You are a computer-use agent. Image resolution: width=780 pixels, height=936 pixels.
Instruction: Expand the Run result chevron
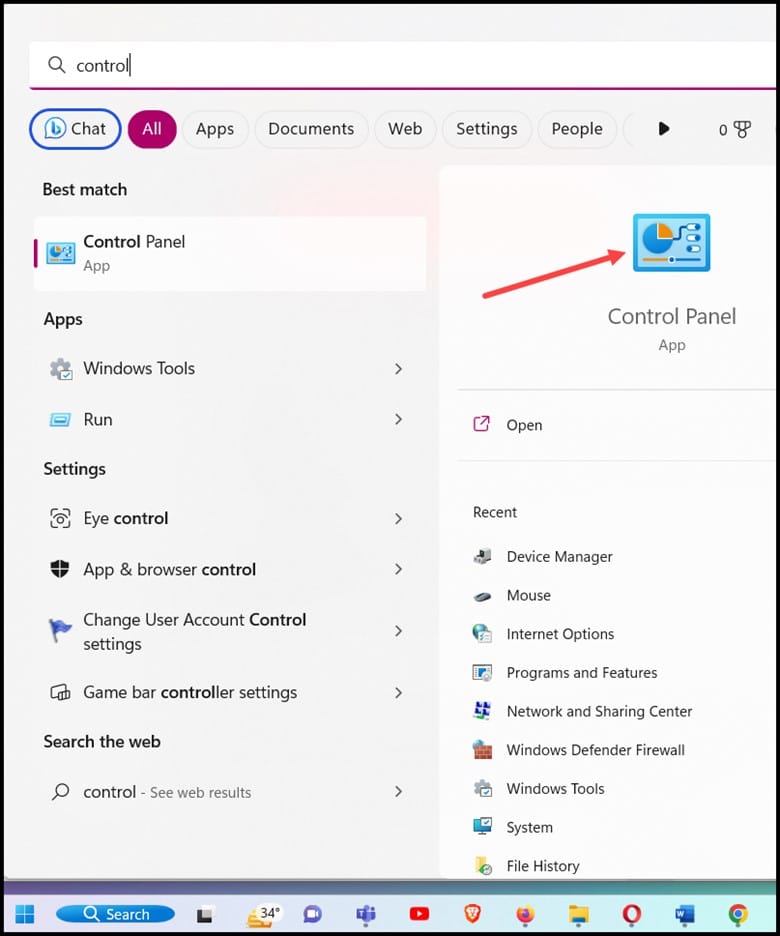pos(398,419)
